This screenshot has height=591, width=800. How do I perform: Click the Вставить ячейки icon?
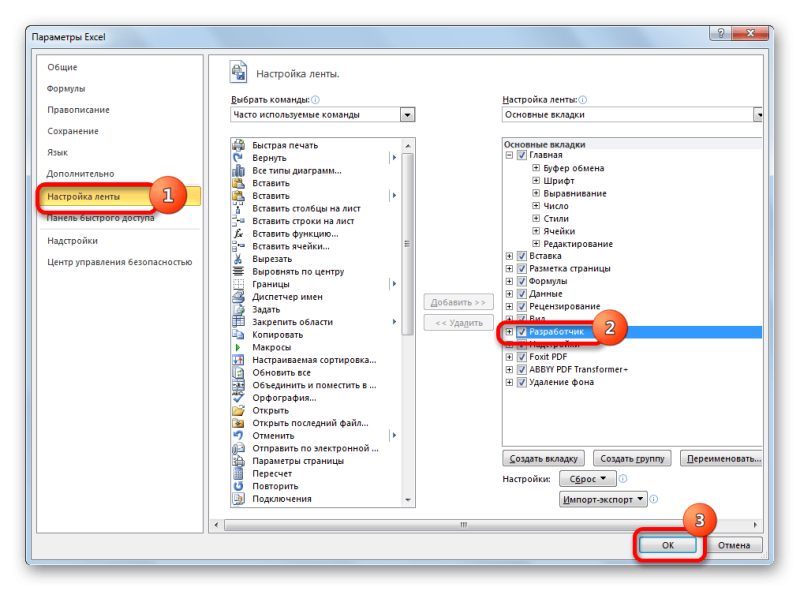238,246
